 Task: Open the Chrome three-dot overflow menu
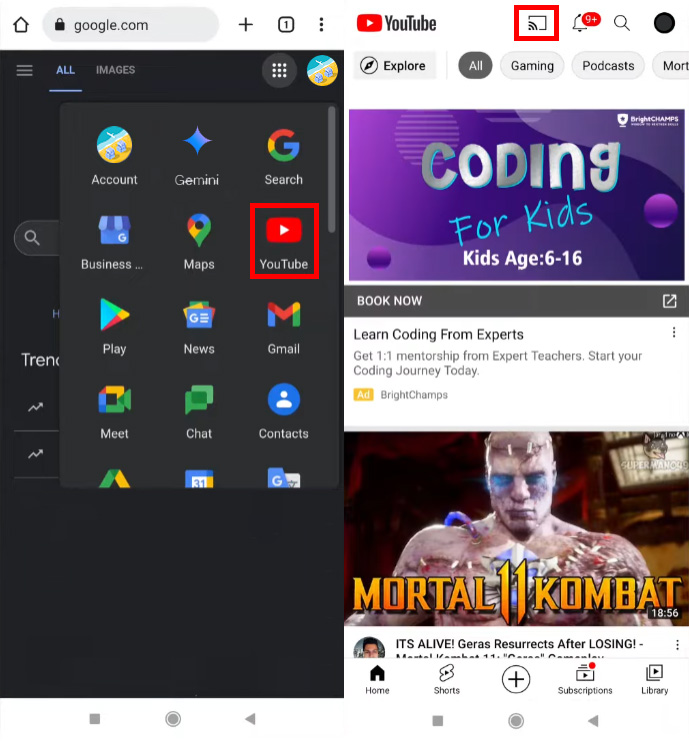[x=321, y=24]
